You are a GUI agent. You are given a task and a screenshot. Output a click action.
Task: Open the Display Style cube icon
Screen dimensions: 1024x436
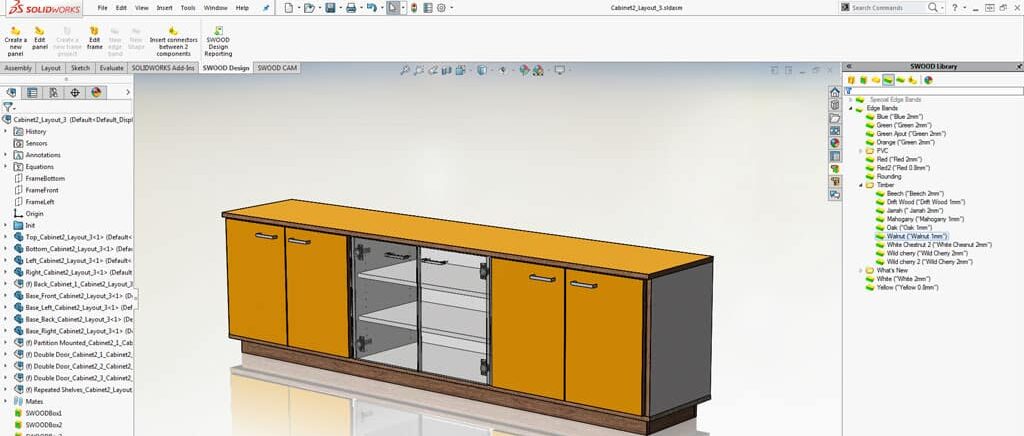tap(481, 70)
